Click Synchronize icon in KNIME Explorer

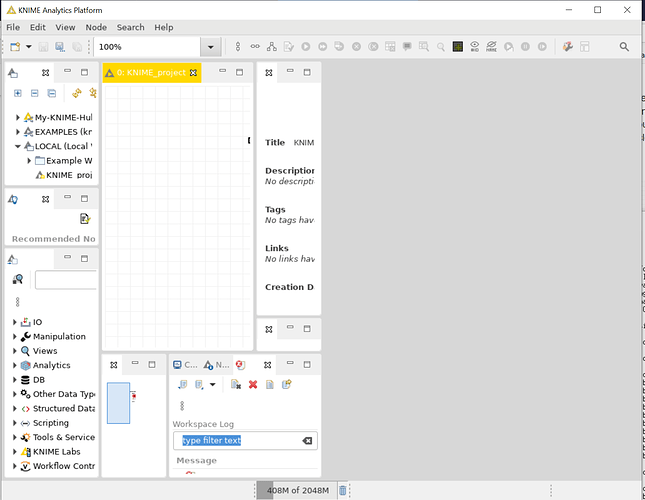point(77,93)
